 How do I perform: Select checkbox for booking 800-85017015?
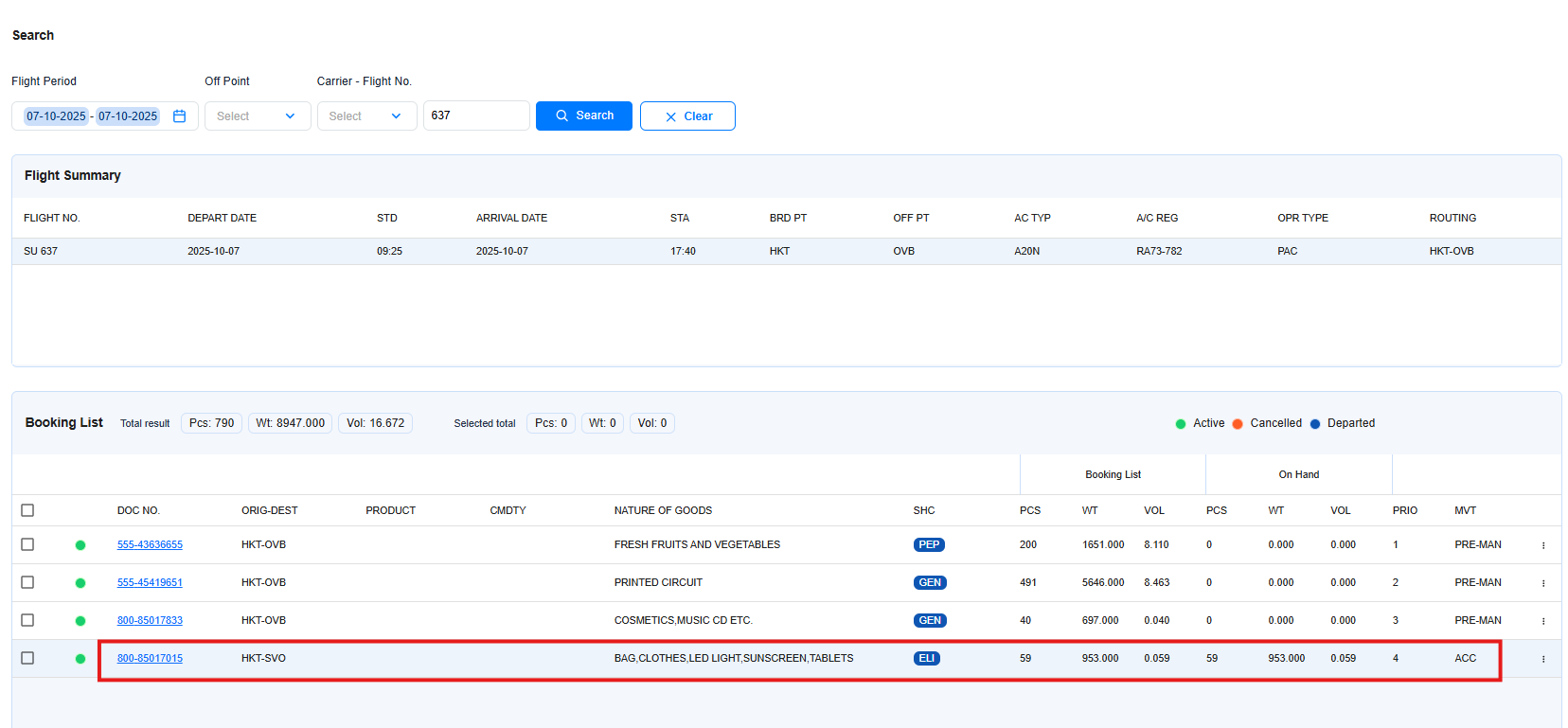(x=27, y=658)
